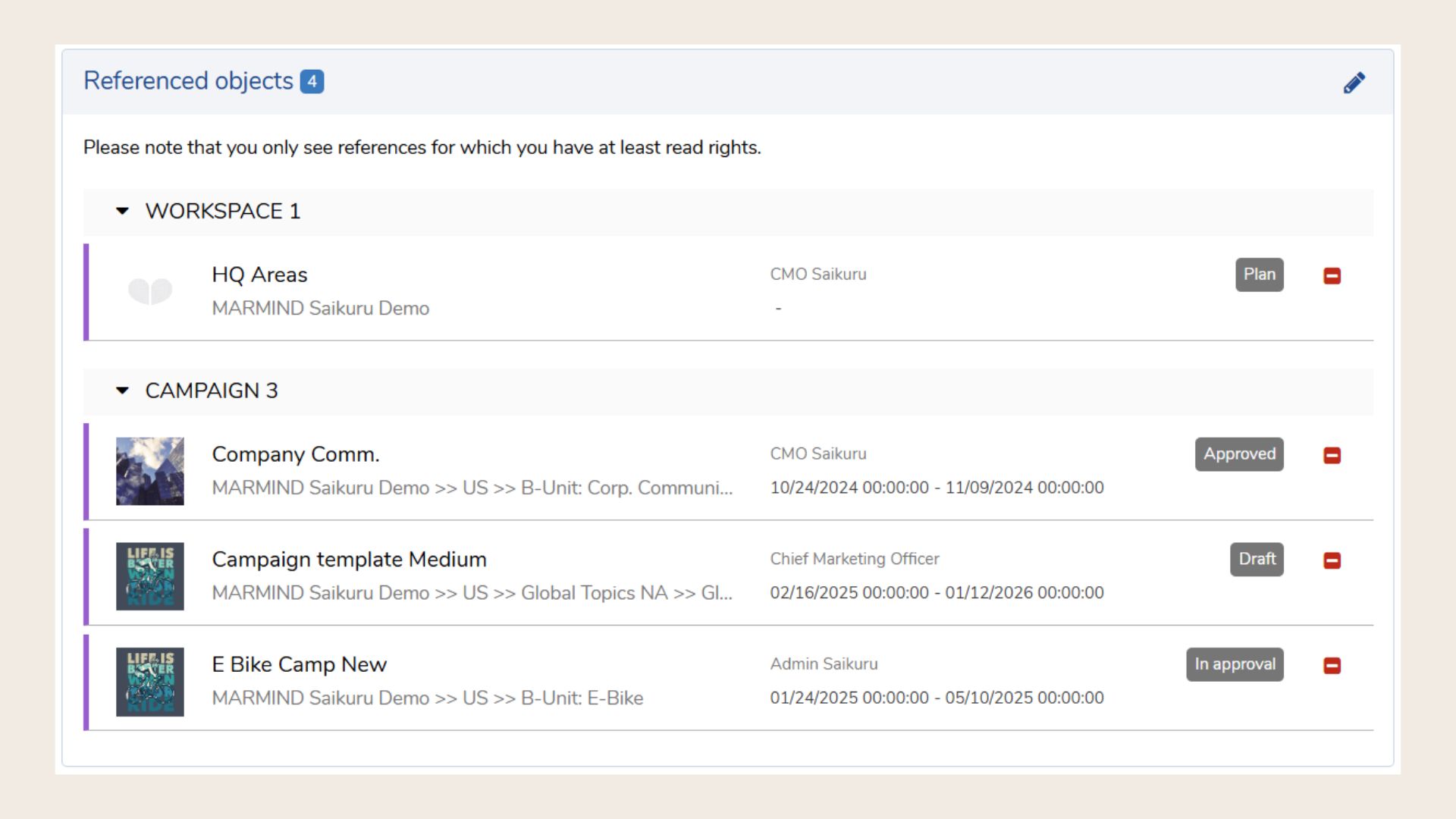Click the pencil edit icon
The image size is (1456, 819).
pos(1354,83)
